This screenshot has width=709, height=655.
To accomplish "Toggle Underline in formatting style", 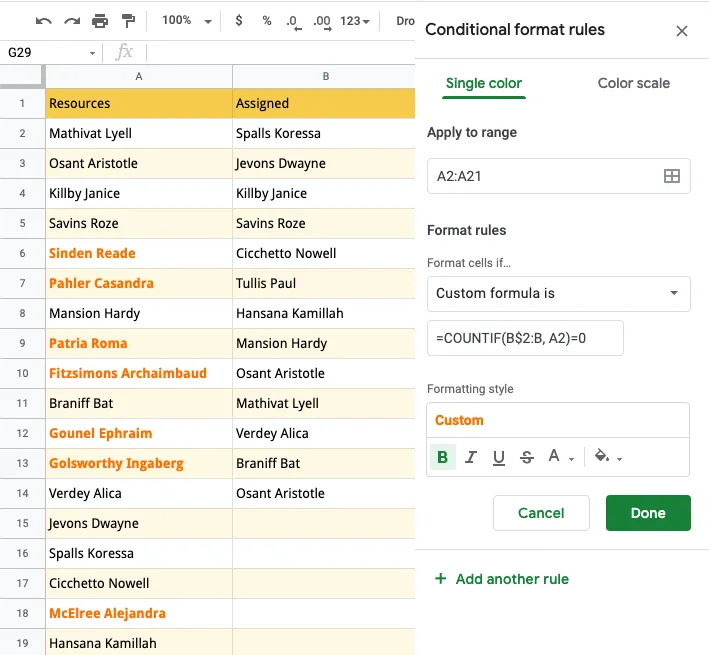I will point(499,457).
